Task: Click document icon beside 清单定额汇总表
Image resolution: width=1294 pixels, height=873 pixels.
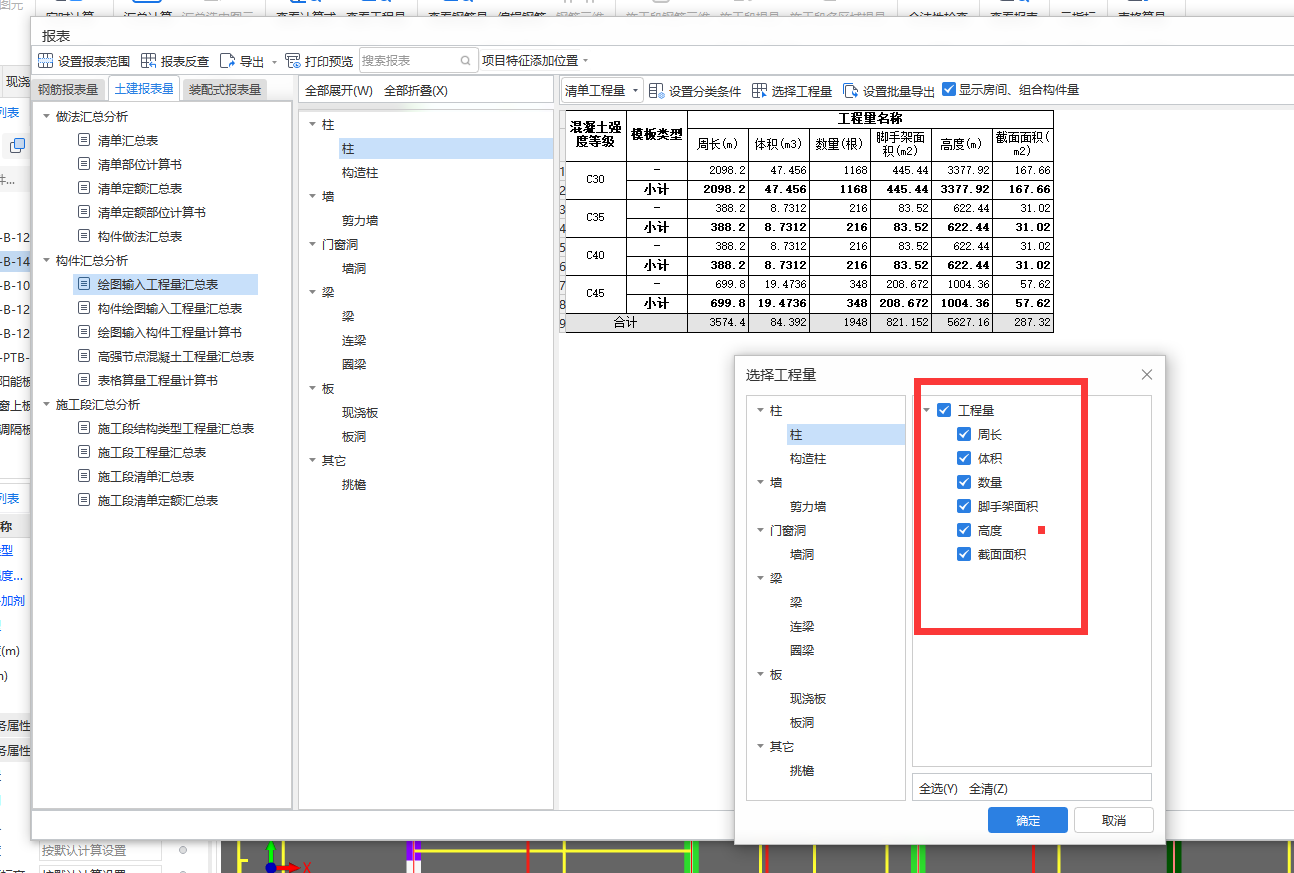Action: (x=84, y=188)
